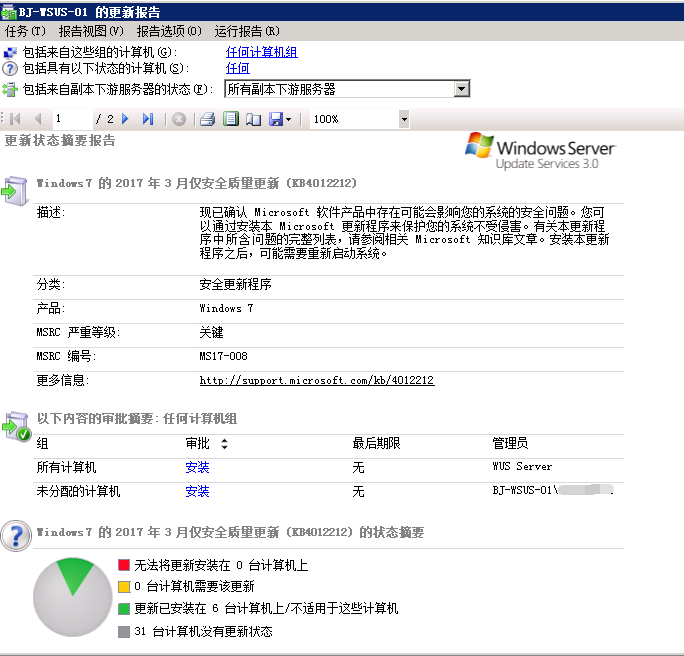Click WUS Server administrator value
Viewport: 684px width, 656px height.
(x=522, y=467)
